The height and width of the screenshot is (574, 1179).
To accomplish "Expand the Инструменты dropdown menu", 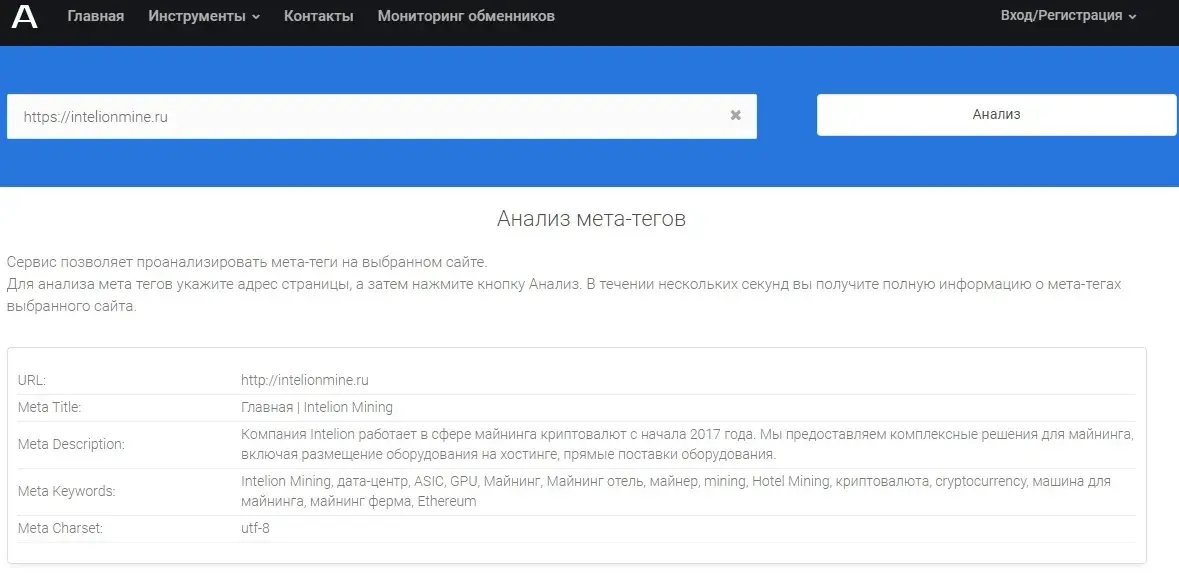I will pos(204,16).
